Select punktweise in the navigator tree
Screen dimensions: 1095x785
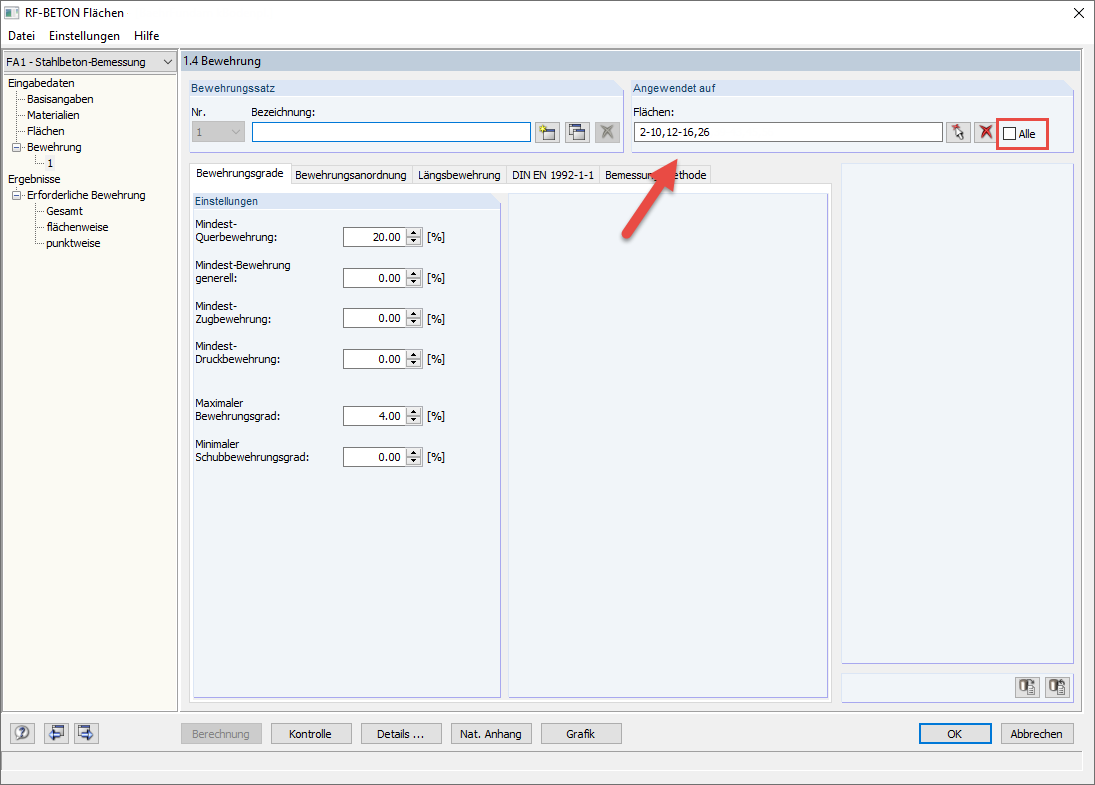click(x=73, y=244)
